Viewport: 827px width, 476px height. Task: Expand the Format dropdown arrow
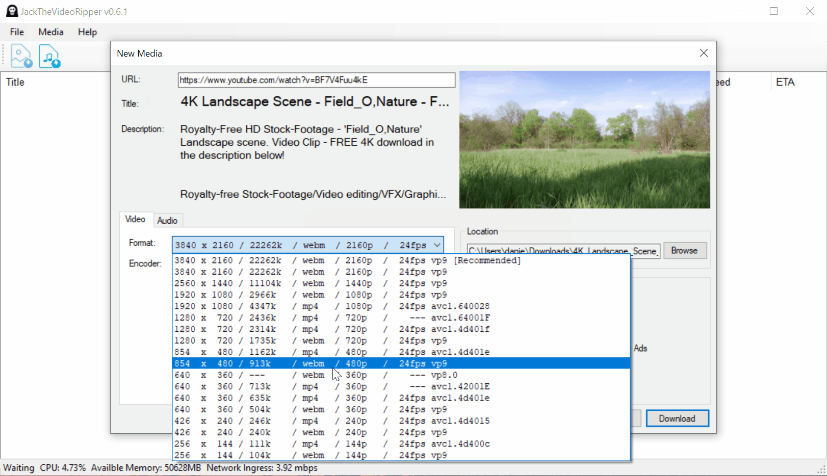tap(437, 245)
